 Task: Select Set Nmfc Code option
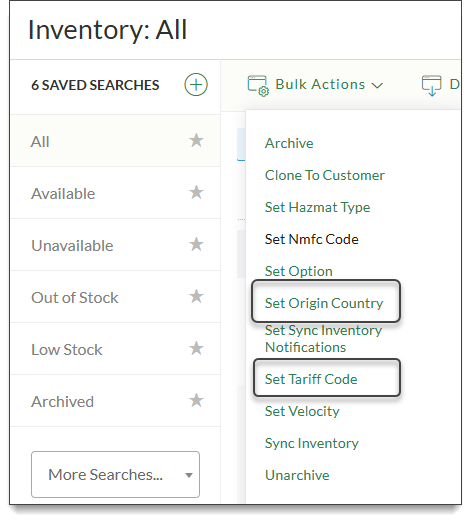pos(312,239)
